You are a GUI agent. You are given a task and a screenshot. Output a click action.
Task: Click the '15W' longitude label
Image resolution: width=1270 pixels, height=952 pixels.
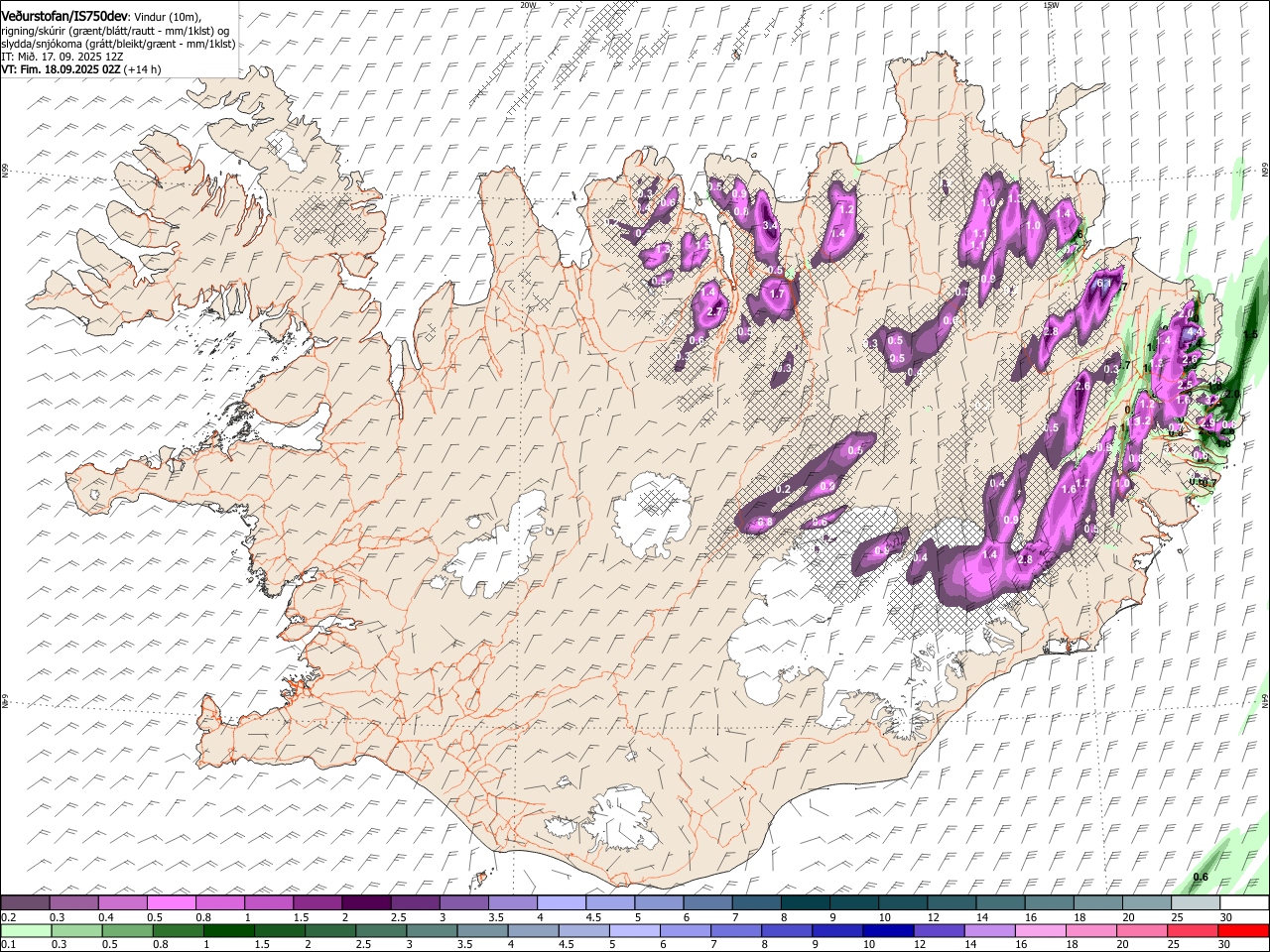[x=1051, y=5]
